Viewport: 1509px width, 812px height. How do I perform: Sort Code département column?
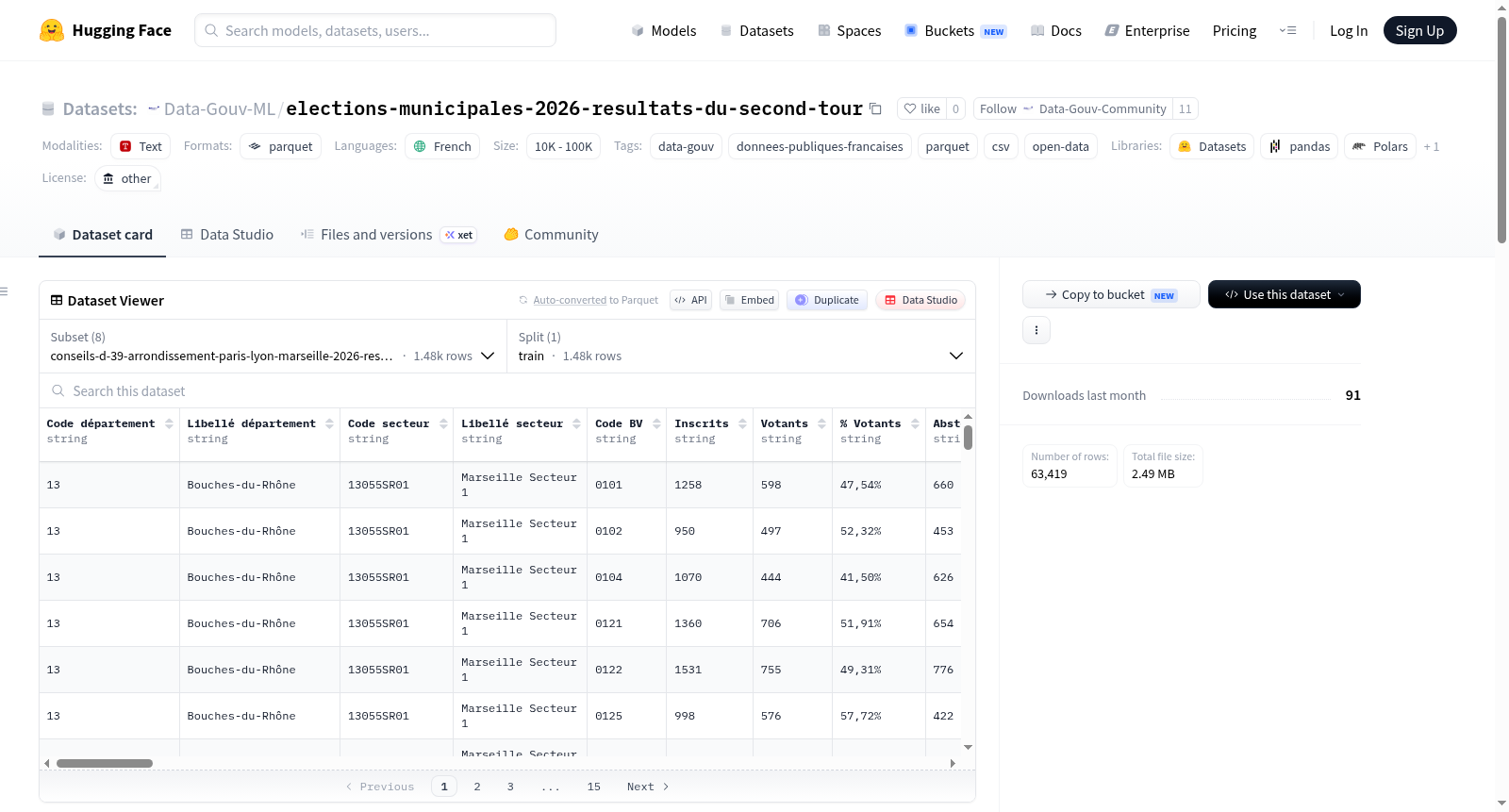169,423
